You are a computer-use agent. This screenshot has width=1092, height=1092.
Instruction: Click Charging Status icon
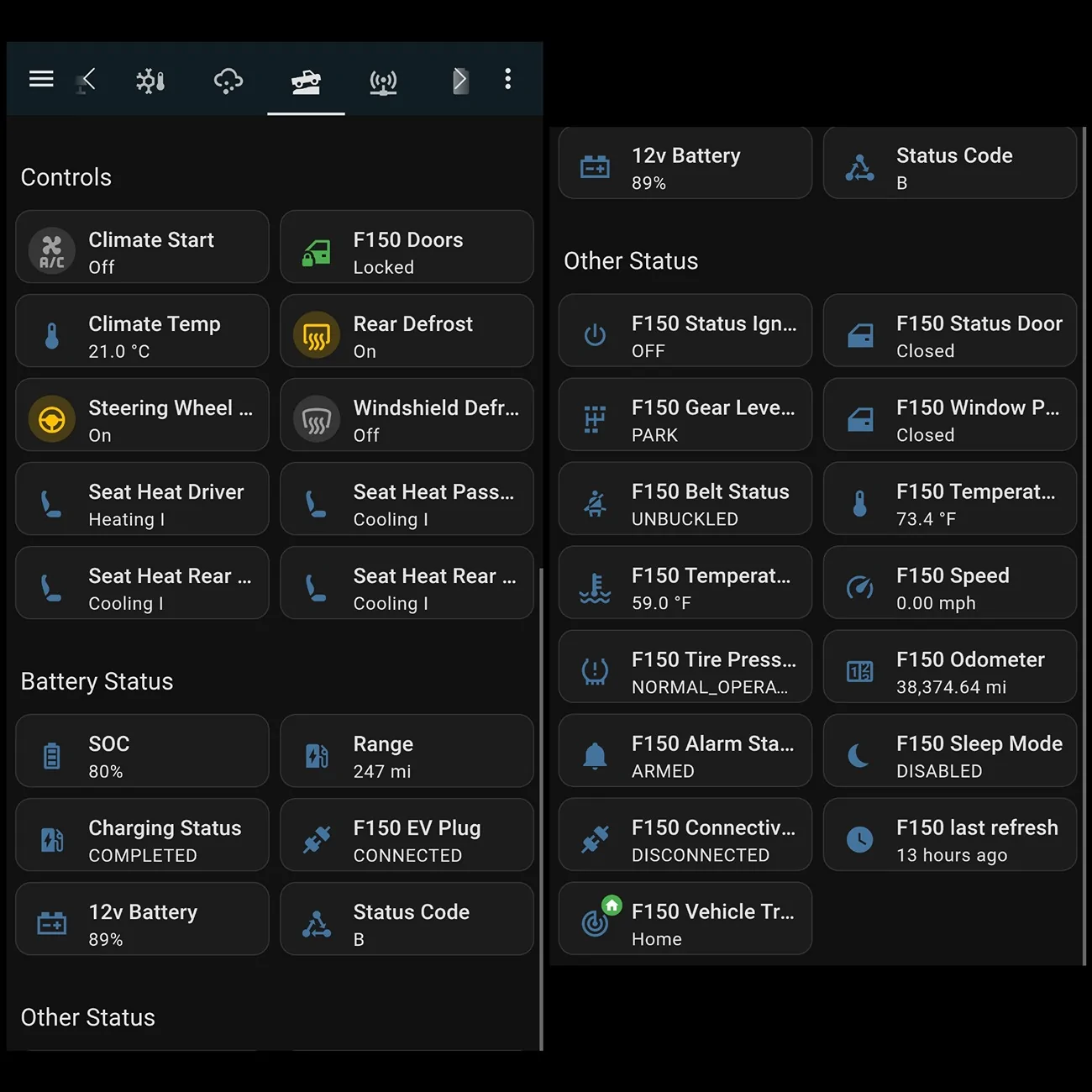click(52, 840)
